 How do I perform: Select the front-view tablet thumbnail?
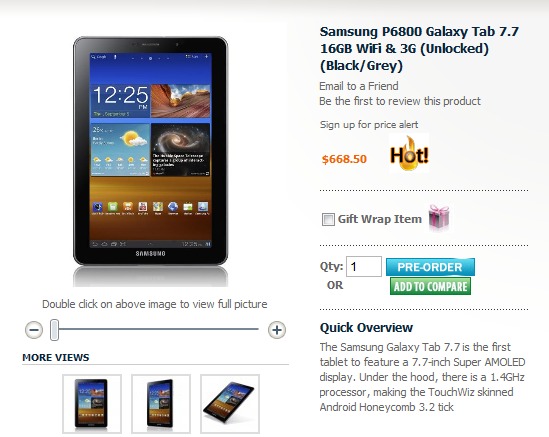point(92,404)
